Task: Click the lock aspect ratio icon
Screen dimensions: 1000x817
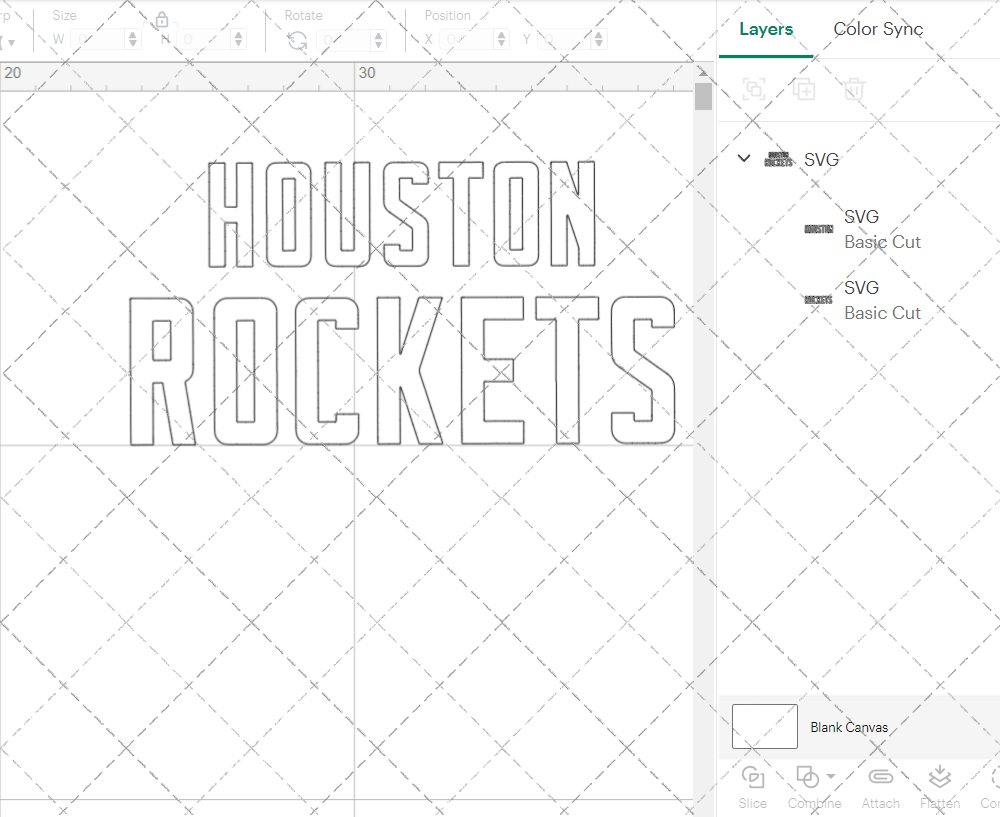Action: (162, 20)
